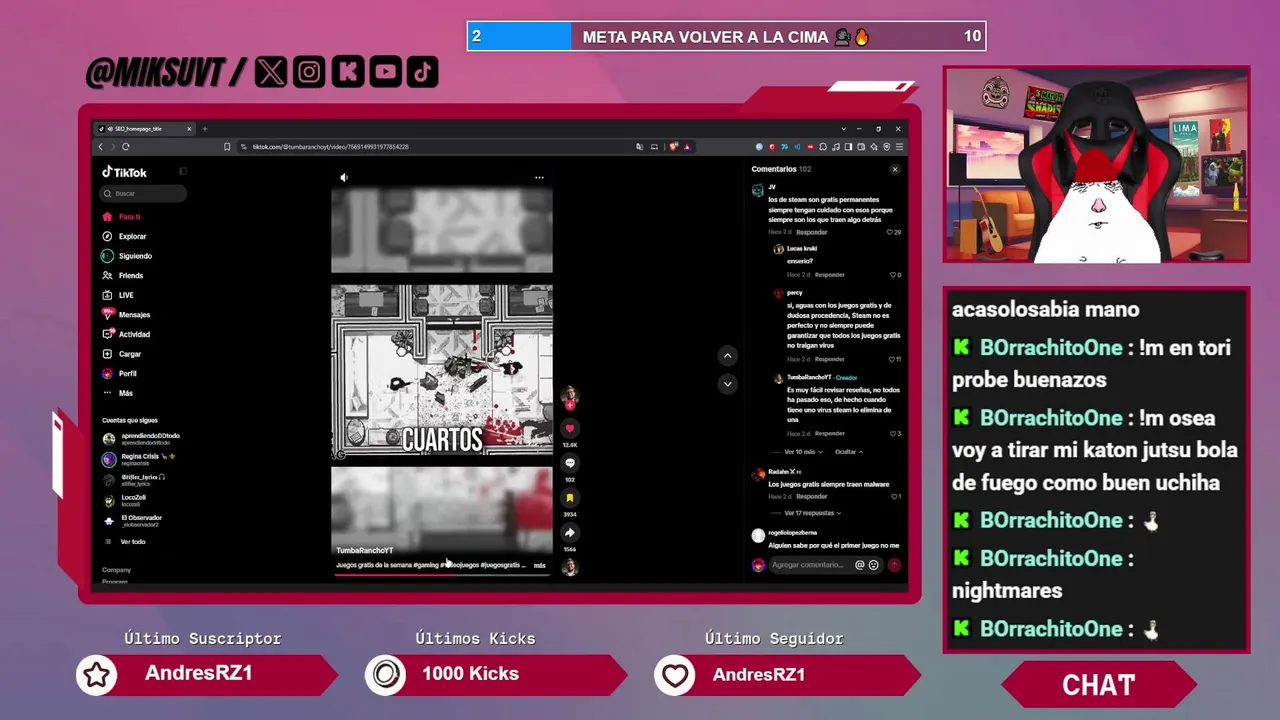Viewport: 1280px width, 720px height.
Task: Reply to TumbaRanchoYT's comment
Action: pos(830,434)
